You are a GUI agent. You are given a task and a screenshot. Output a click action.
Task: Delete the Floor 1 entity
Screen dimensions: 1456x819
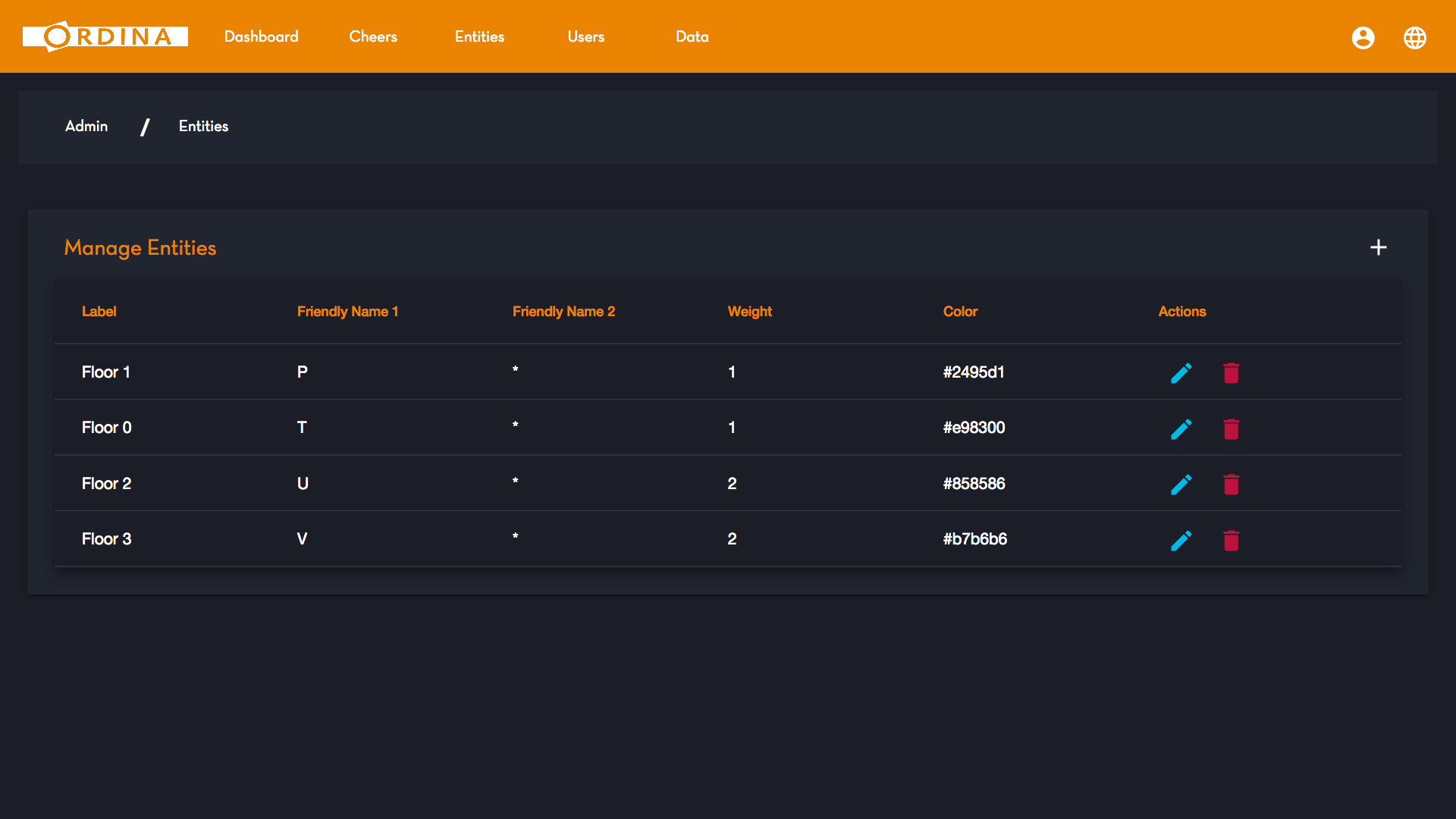1231,373
